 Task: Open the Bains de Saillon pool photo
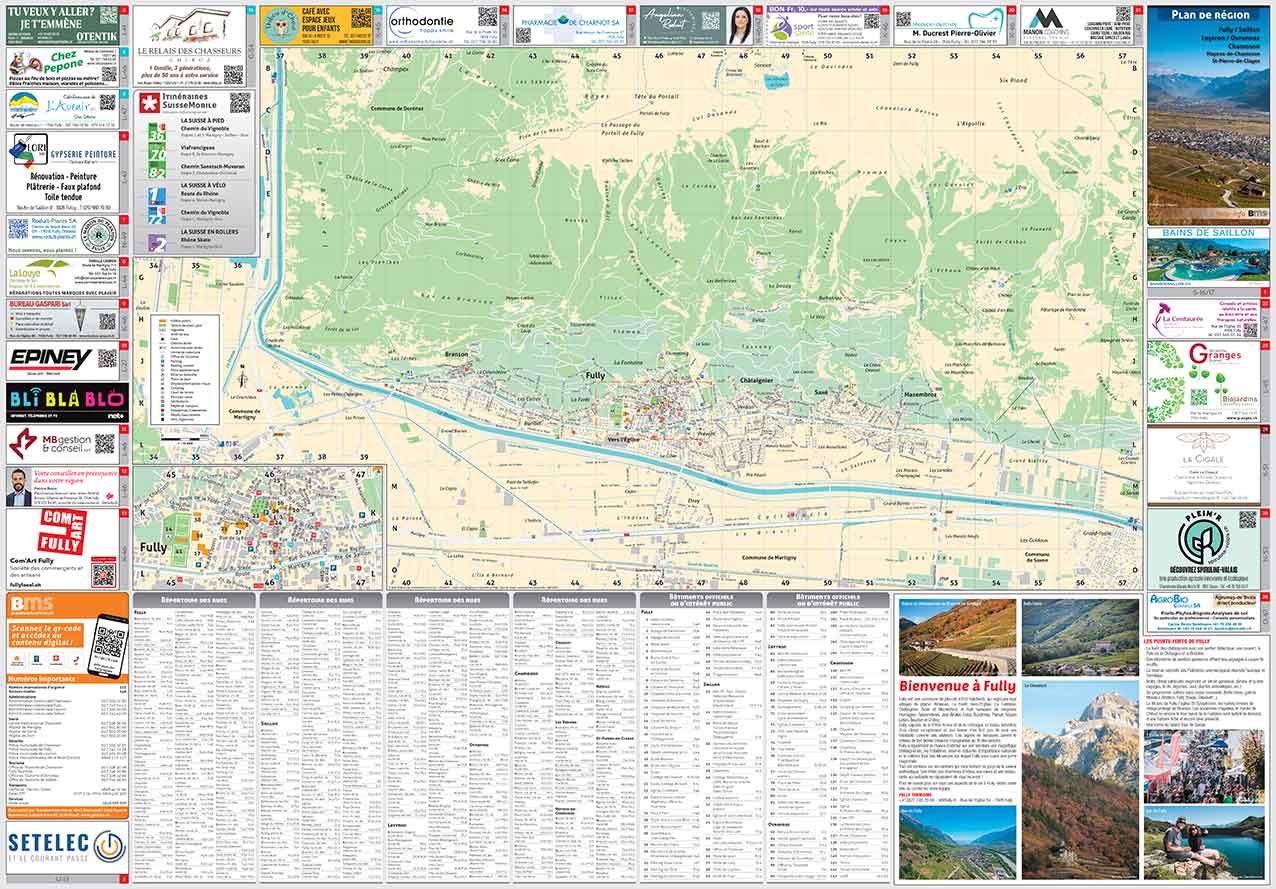pyautogui.click(x=1209, y=262)
